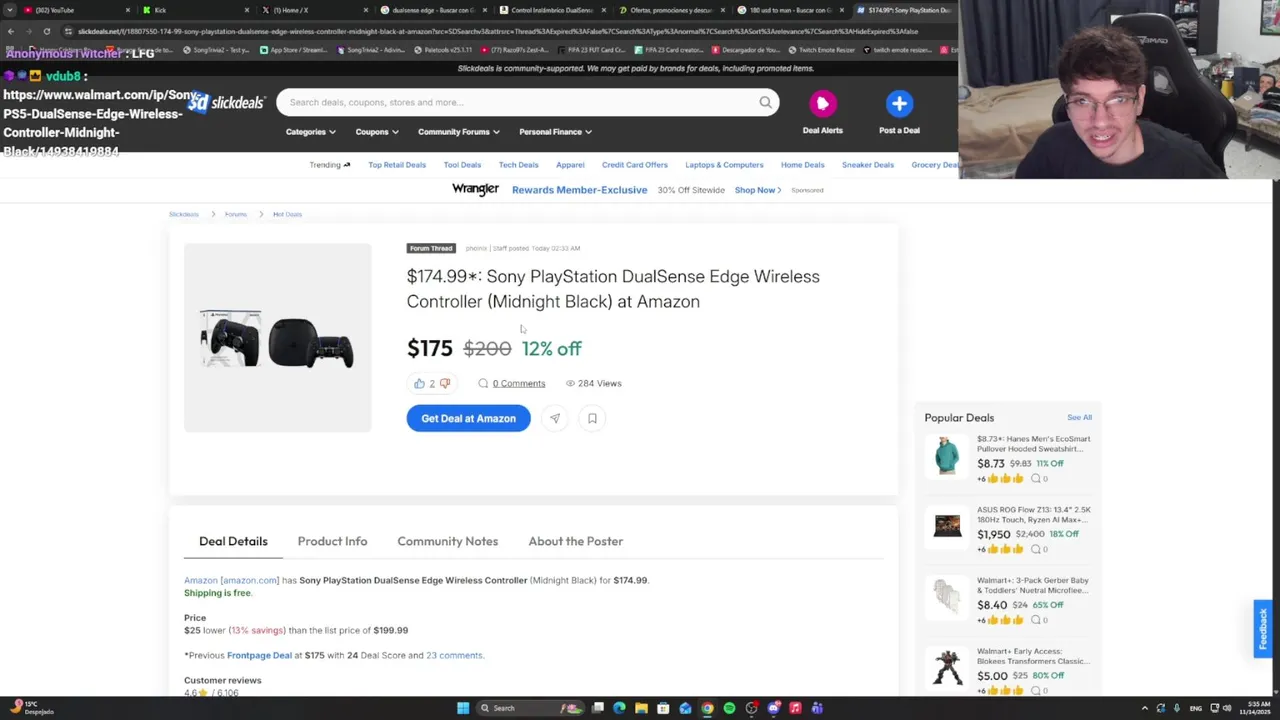
Task: Expand the Coupons dropdown
Action: coord(377,132)
